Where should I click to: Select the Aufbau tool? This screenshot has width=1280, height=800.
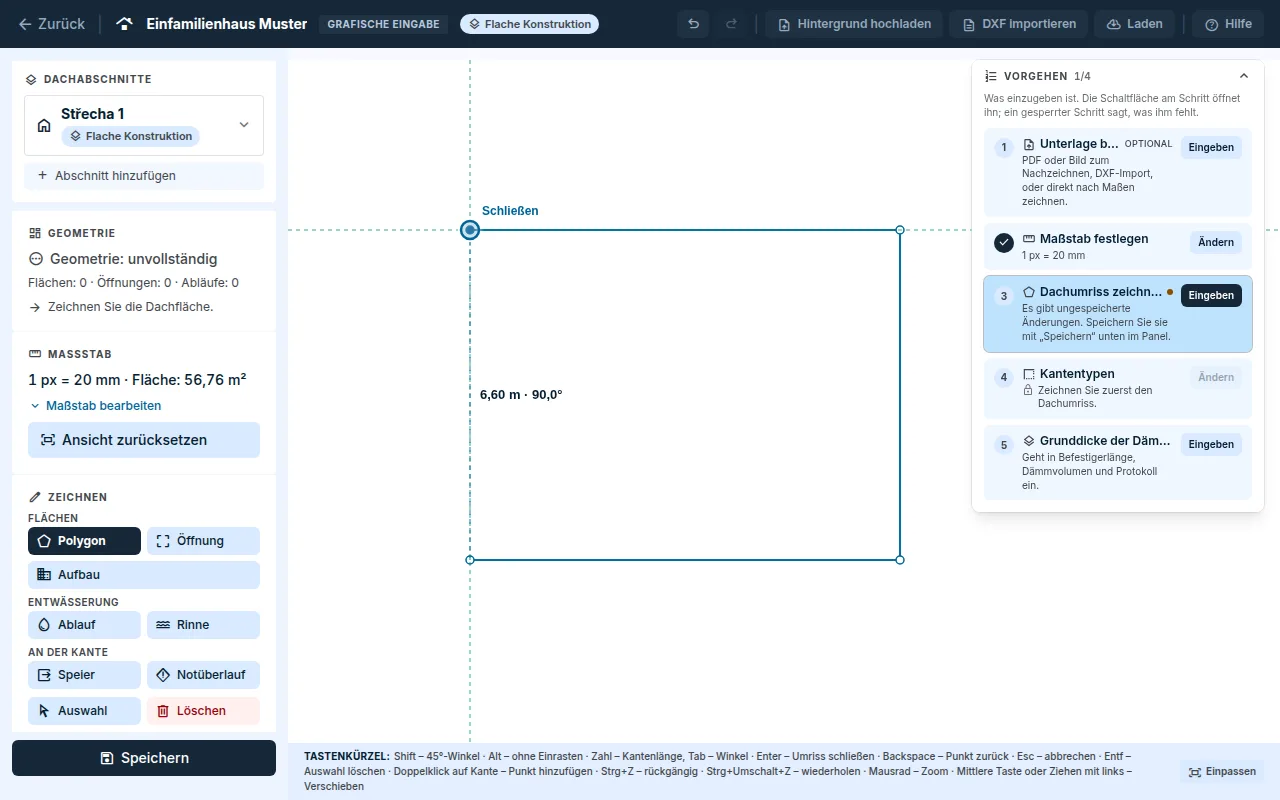tap(144, 575)
